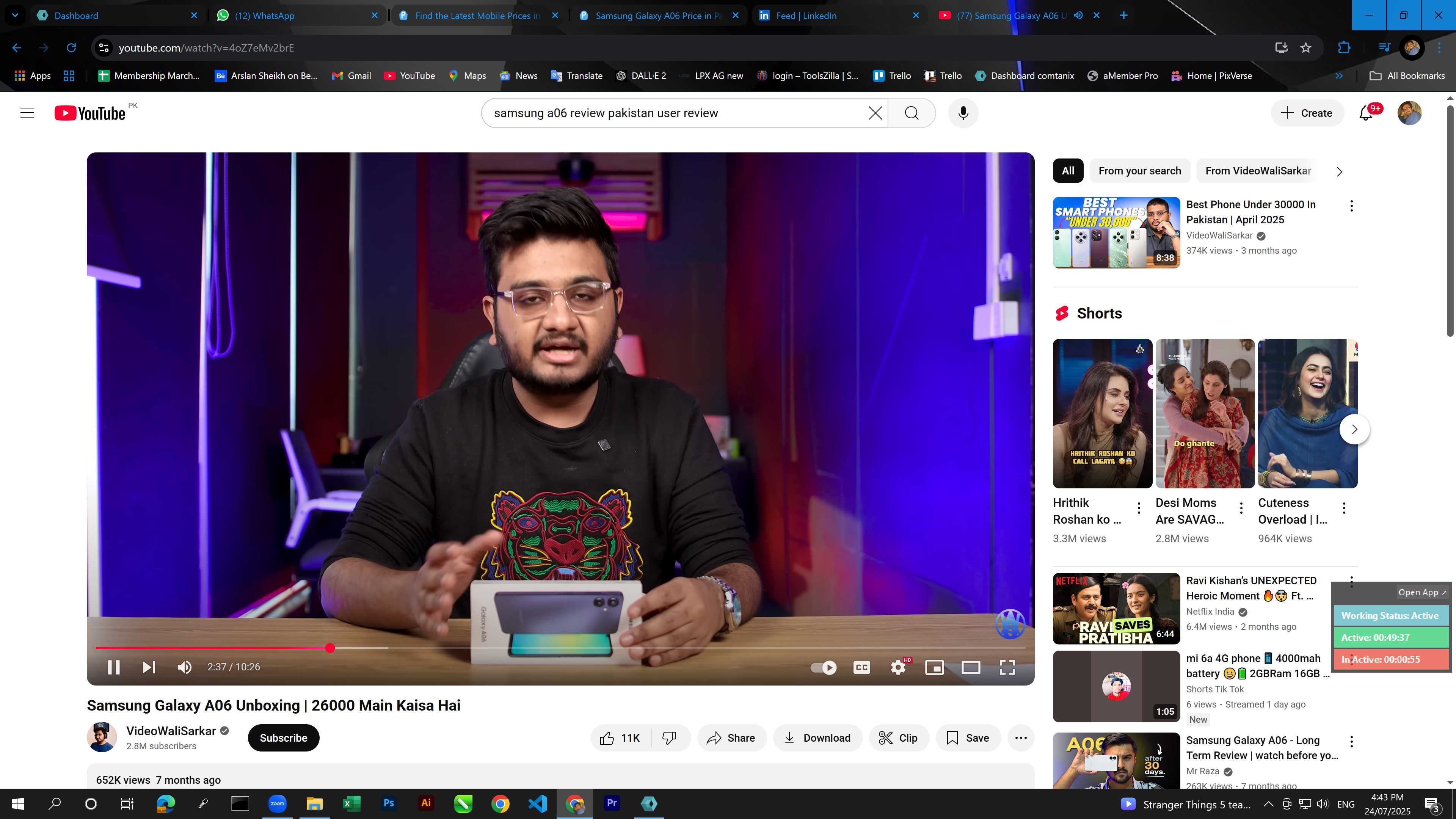The image size is (1456, 819).
Task: Open options for Desi Moms short
Action: (x=1241, y=508)
